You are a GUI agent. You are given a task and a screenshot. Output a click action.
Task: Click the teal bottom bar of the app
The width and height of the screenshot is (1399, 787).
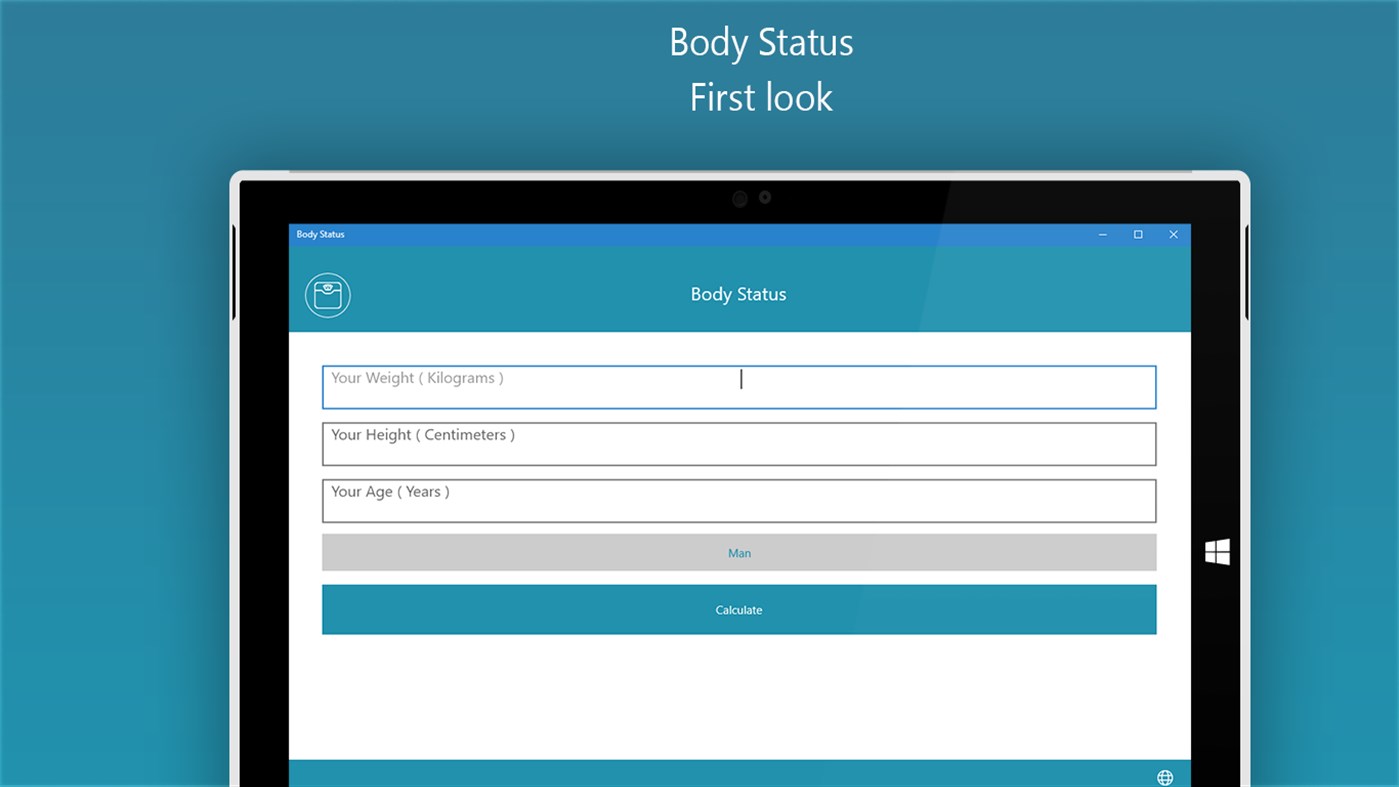[x=700, y=773]
